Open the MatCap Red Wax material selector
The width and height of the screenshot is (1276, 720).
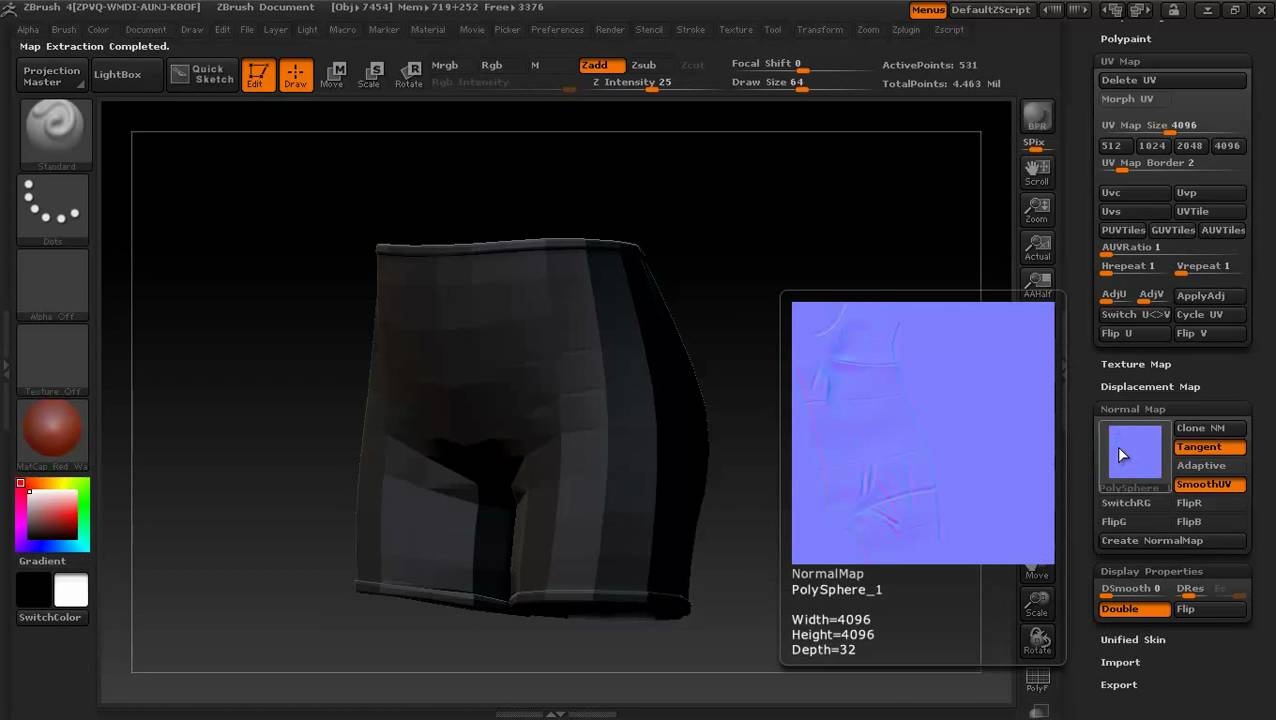[53, 435]
